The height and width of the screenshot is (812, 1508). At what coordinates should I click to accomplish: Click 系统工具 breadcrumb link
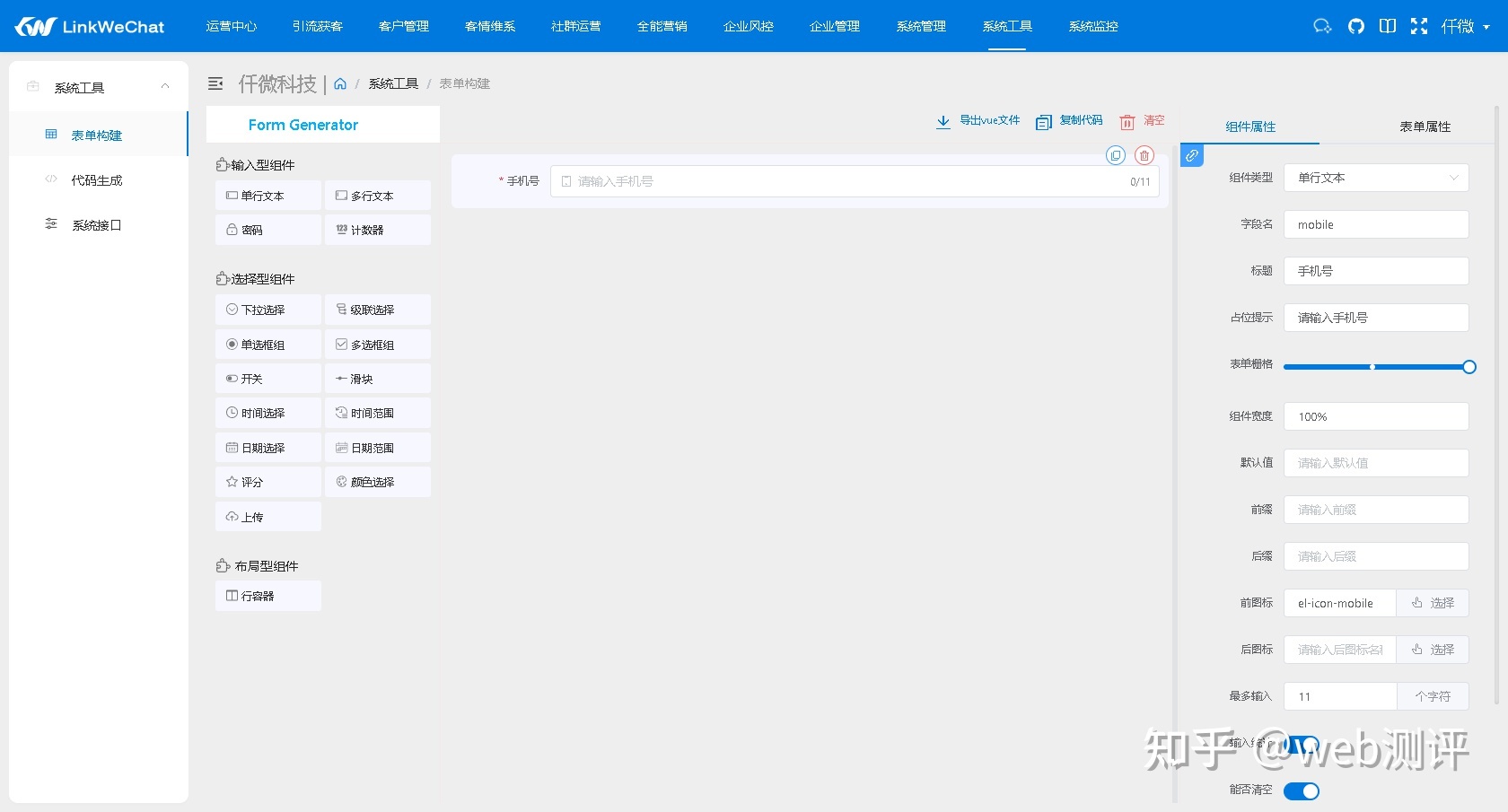click(x=393, y=83)
